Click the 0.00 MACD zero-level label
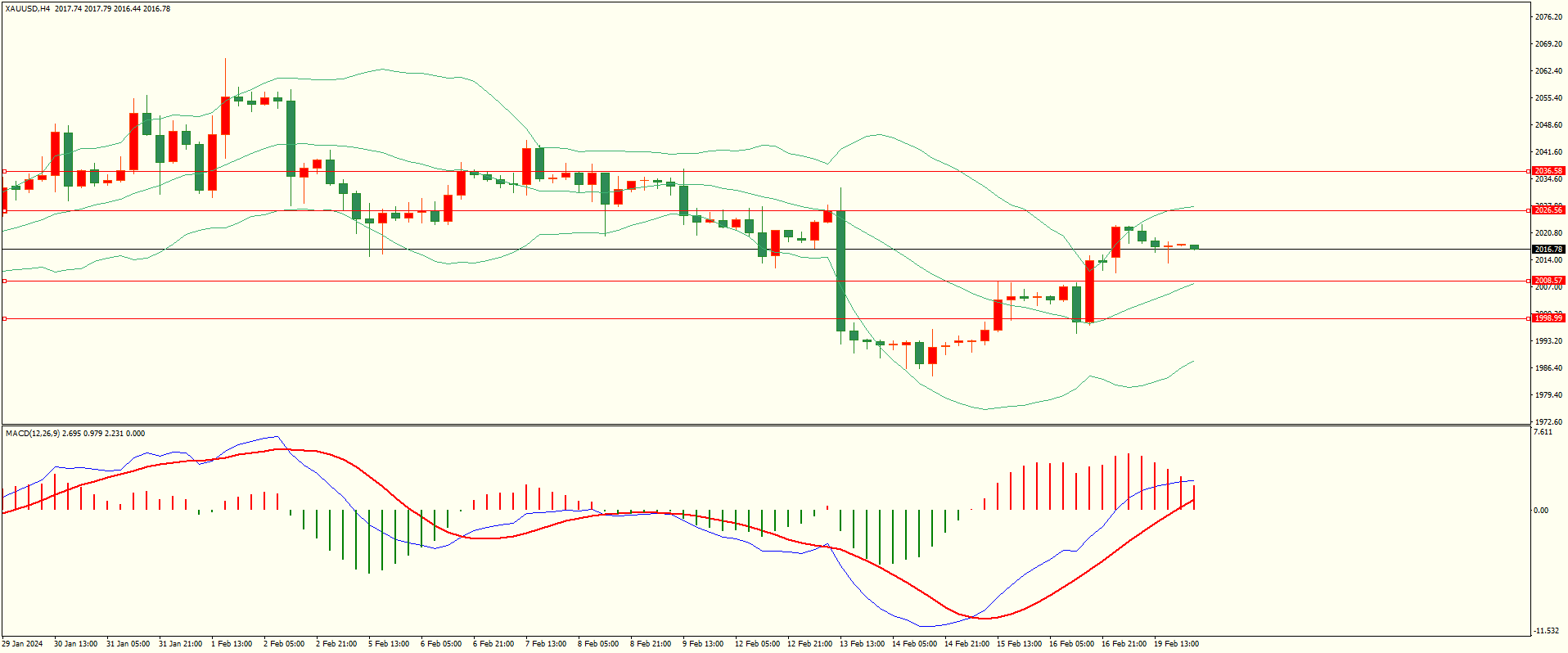 [1541, 511]
